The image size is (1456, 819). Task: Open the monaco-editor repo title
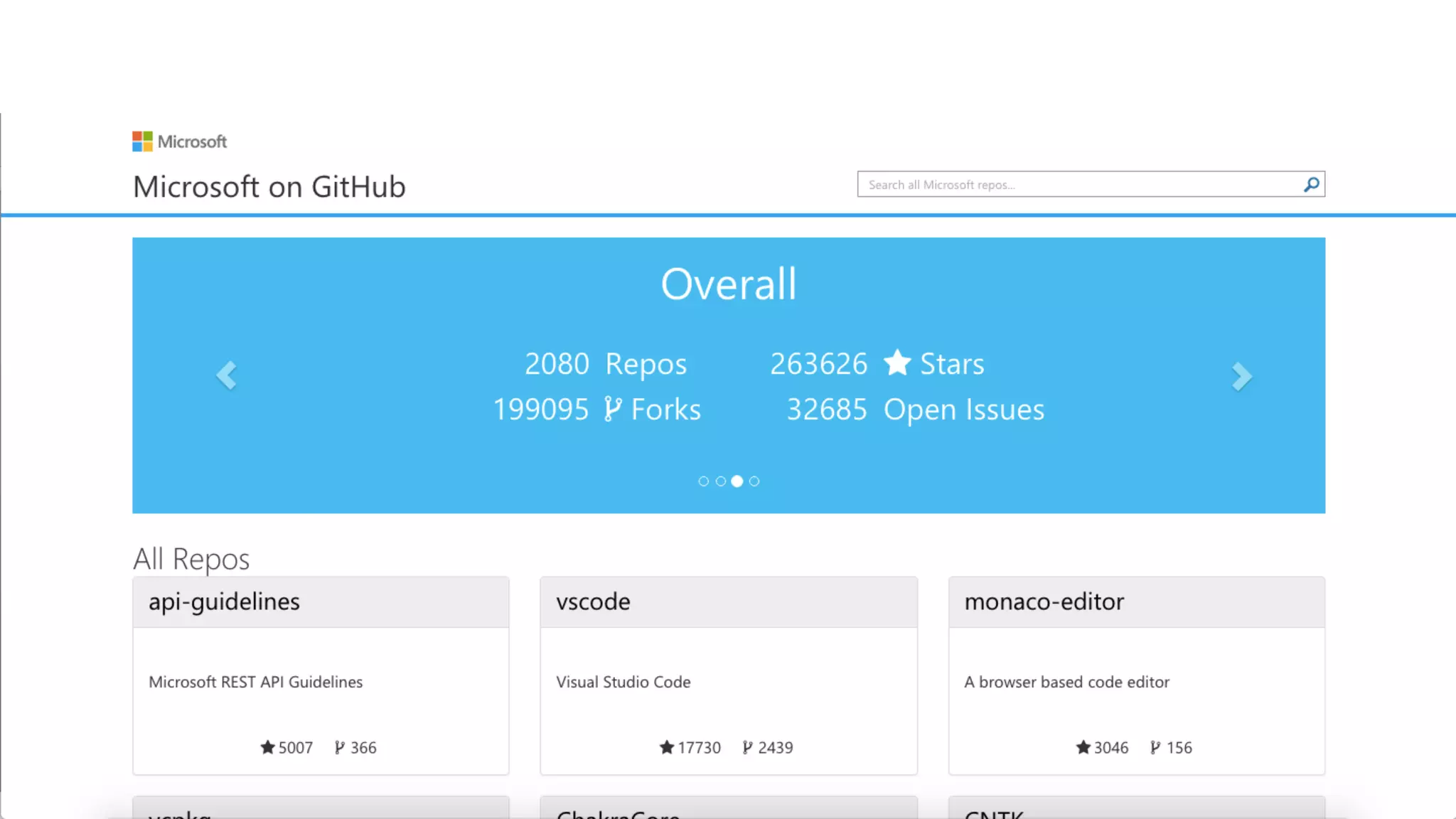(x=1044, y=601)
